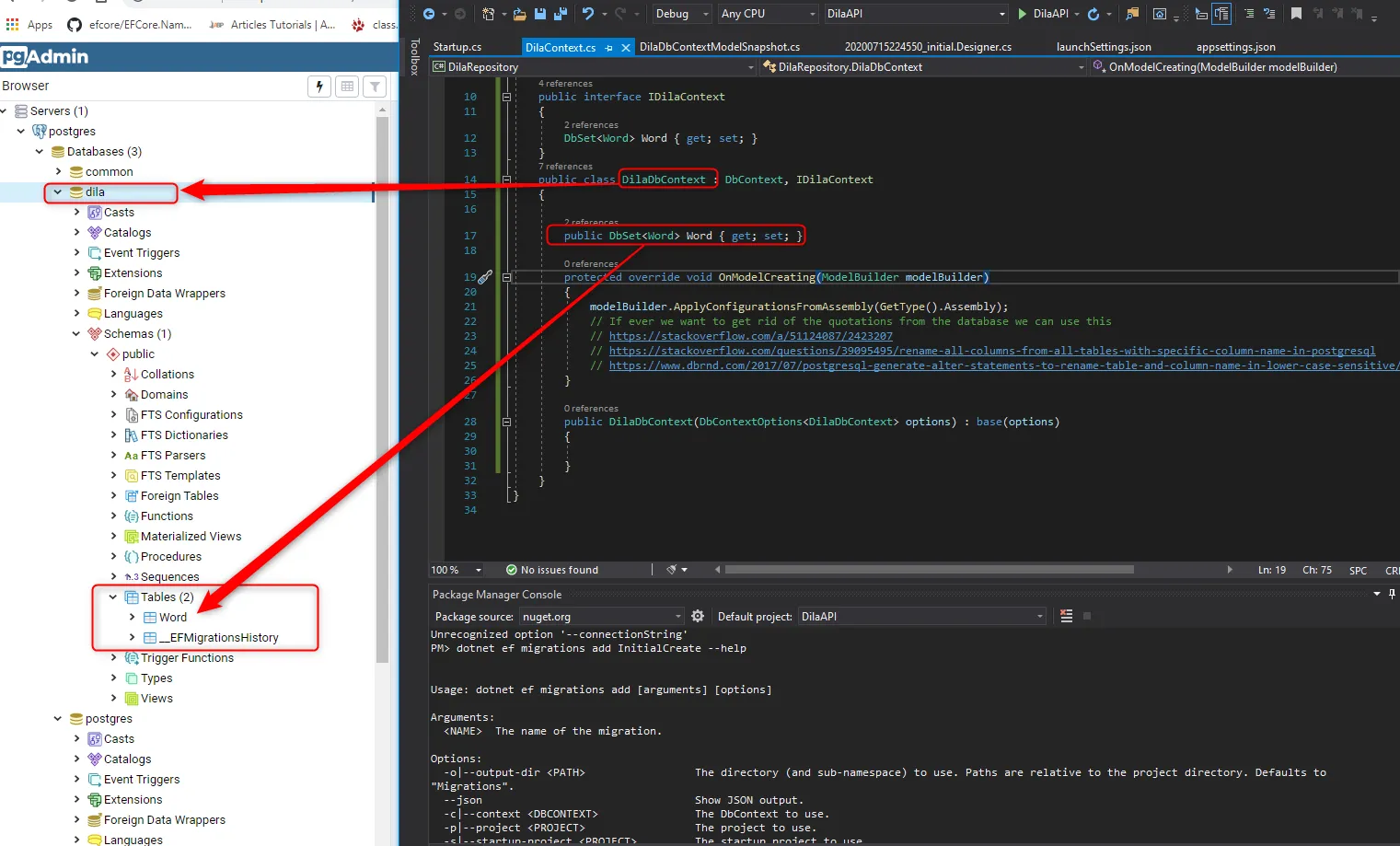Click the editor horizontal scrollbar thumb

[928, 570]
